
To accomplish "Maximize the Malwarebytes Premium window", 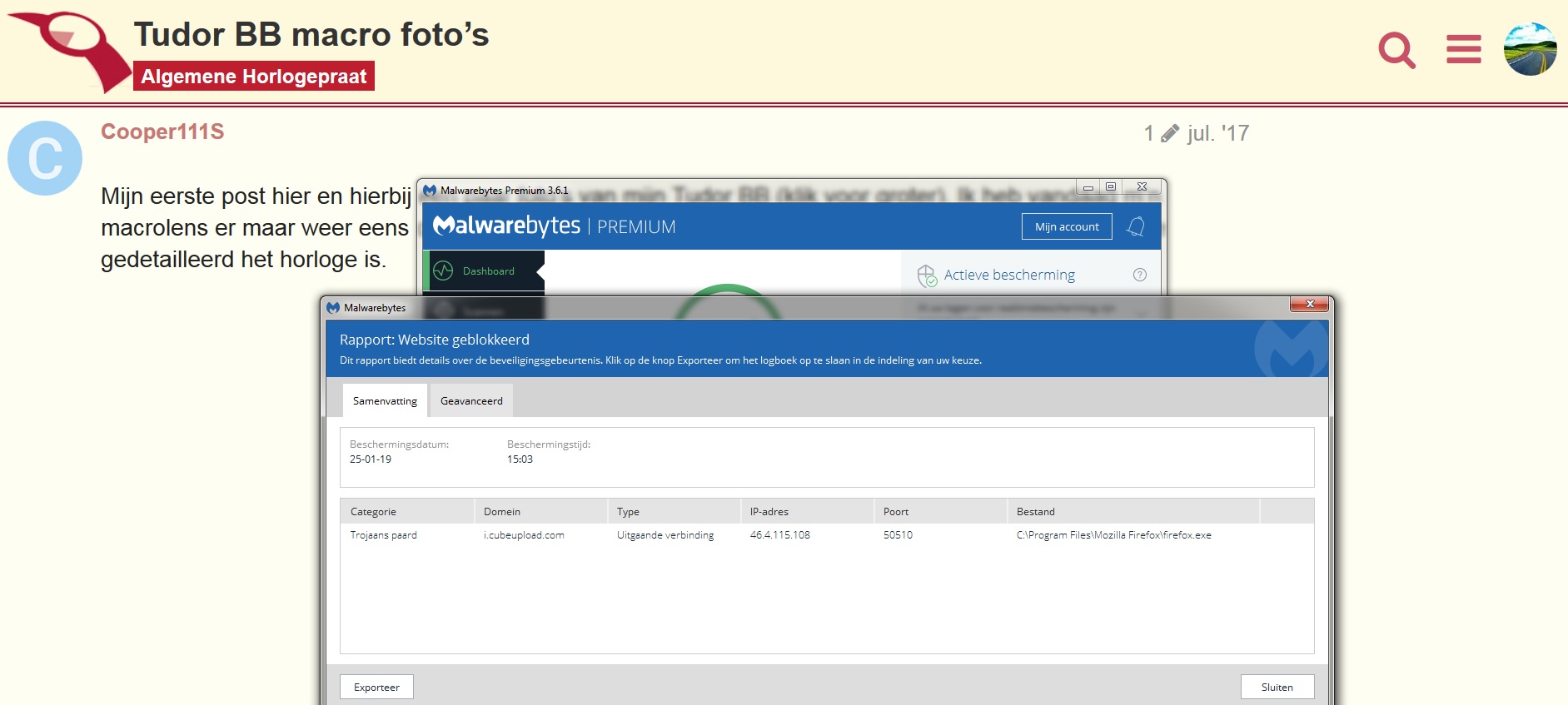I will click(1111, 186).
